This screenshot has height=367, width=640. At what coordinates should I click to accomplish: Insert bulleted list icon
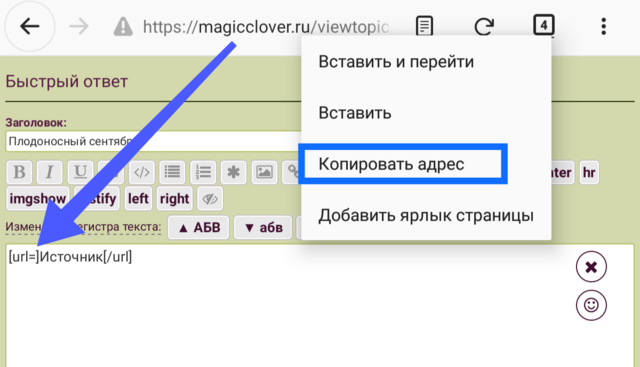point(172,172)
